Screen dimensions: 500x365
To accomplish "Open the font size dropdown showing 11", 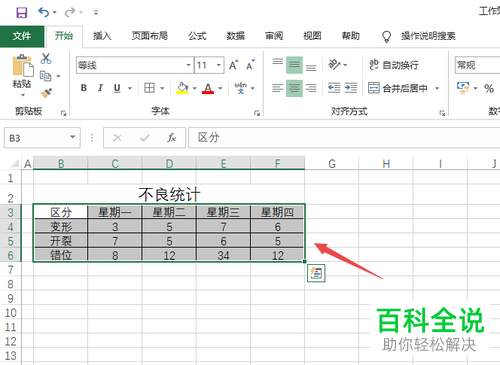I will point(219,65).
